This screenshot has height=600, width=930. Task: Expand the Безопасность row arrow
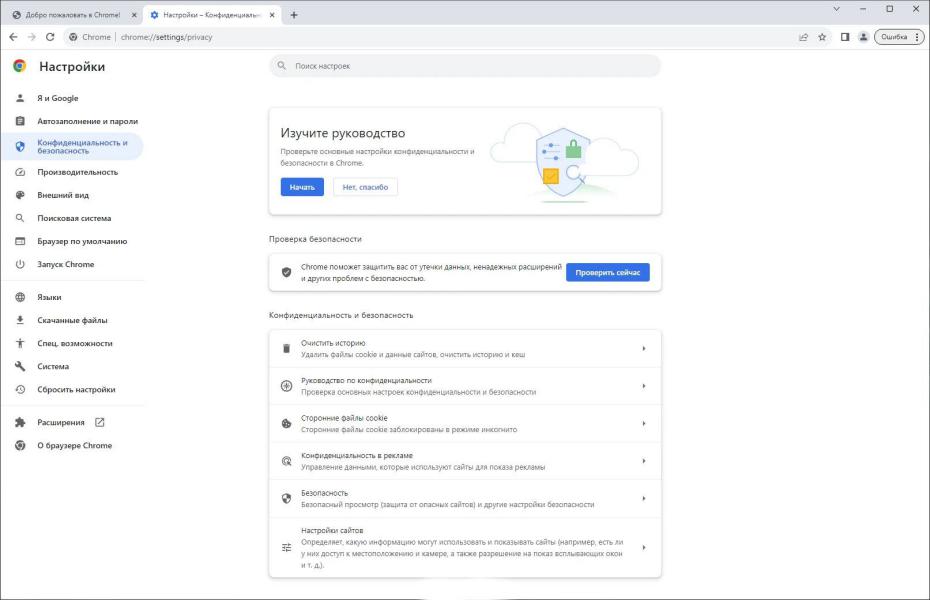[644, 499]
